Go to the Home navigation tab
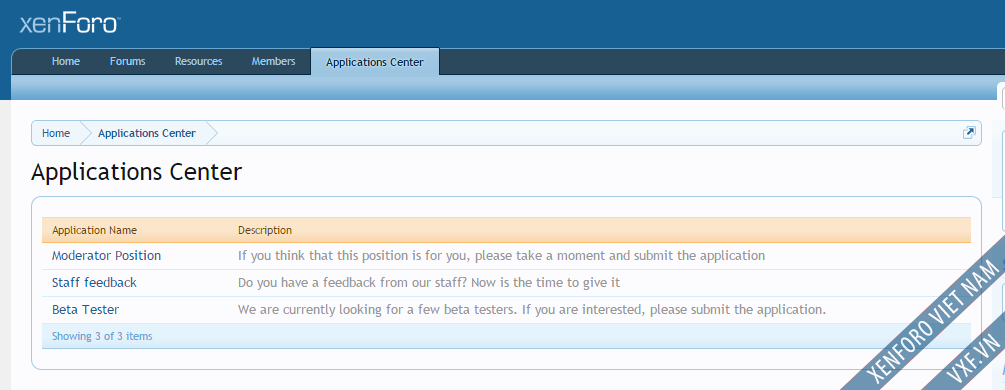Image resolution: width=1005 pixels, height=390 pixels. coord(66,62)
